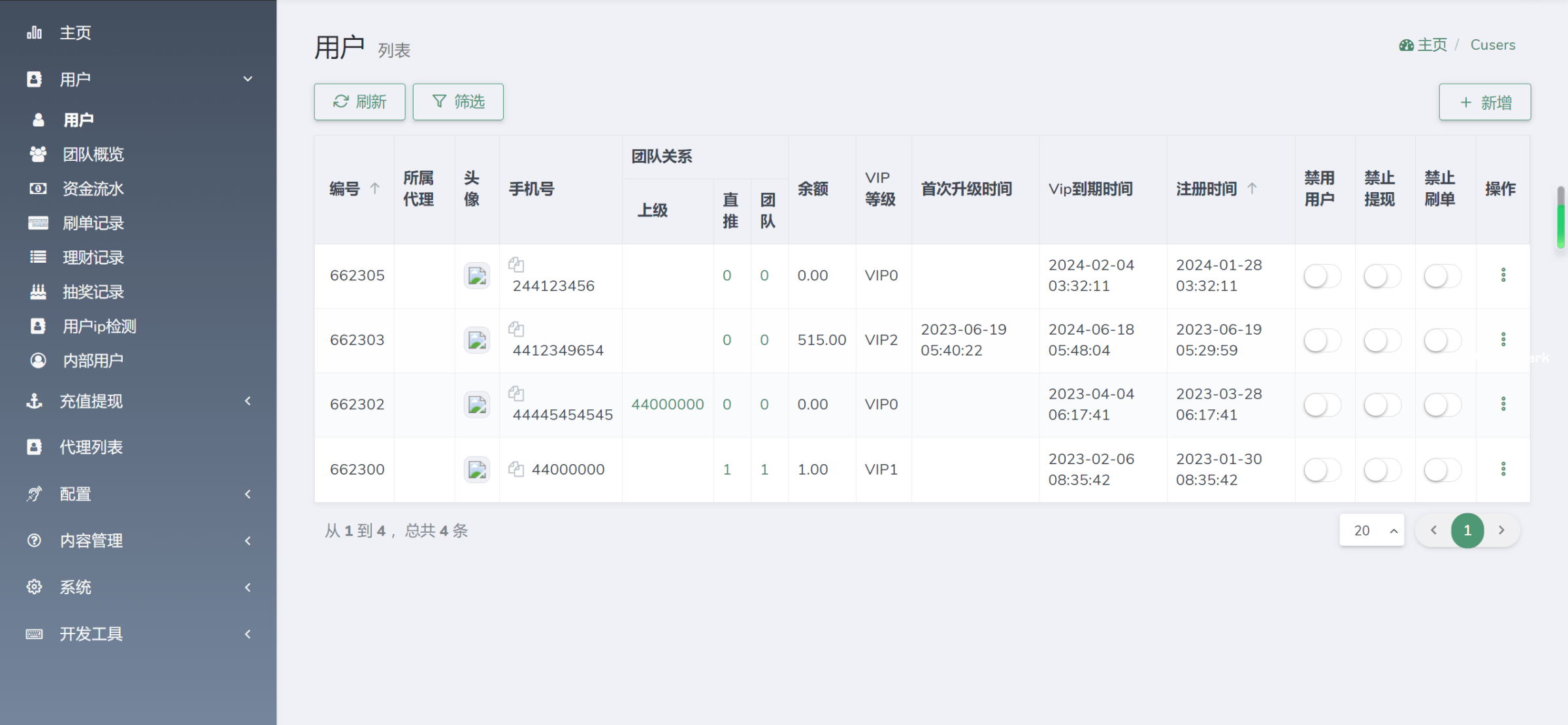1568x725 pixels.
Task: Click the 刷新 refresh button
Action: 359,102
